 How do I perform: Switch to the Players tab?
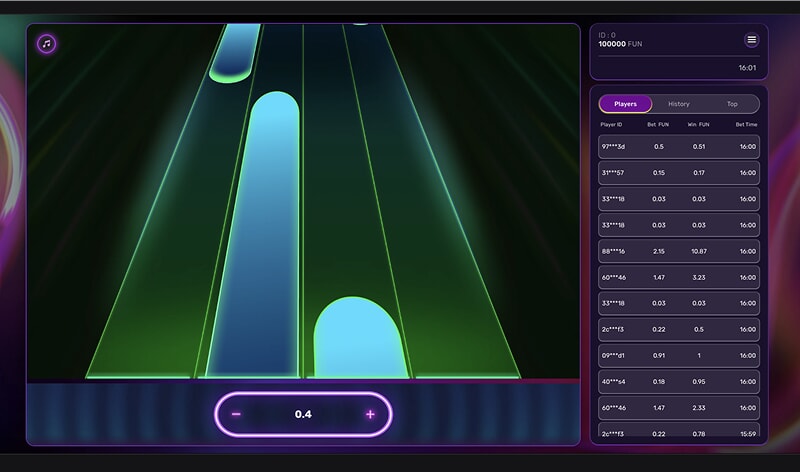(x=625, y=104)
